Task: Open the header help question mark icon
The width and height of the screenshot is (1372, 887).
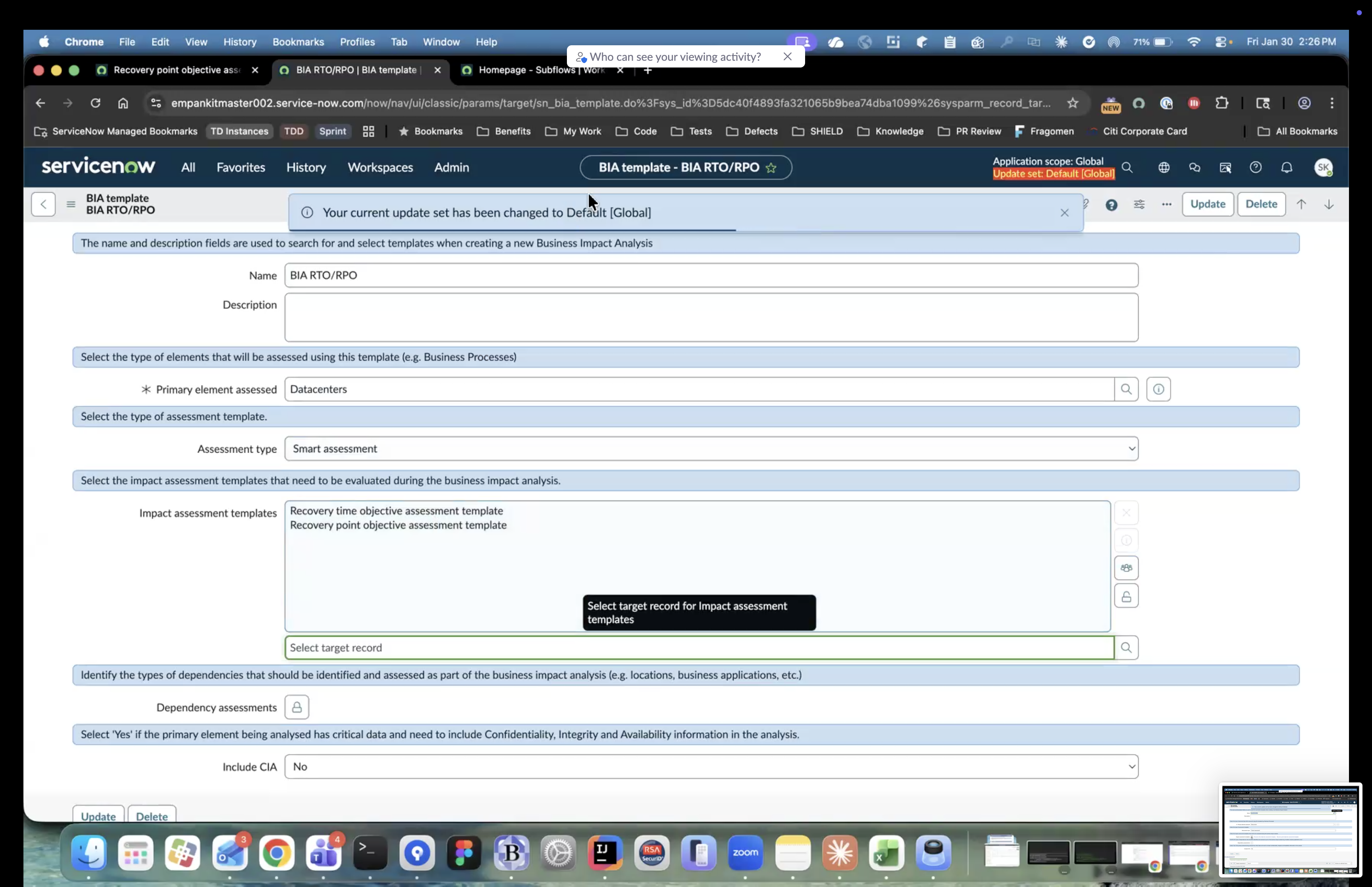Action: 1256,167
